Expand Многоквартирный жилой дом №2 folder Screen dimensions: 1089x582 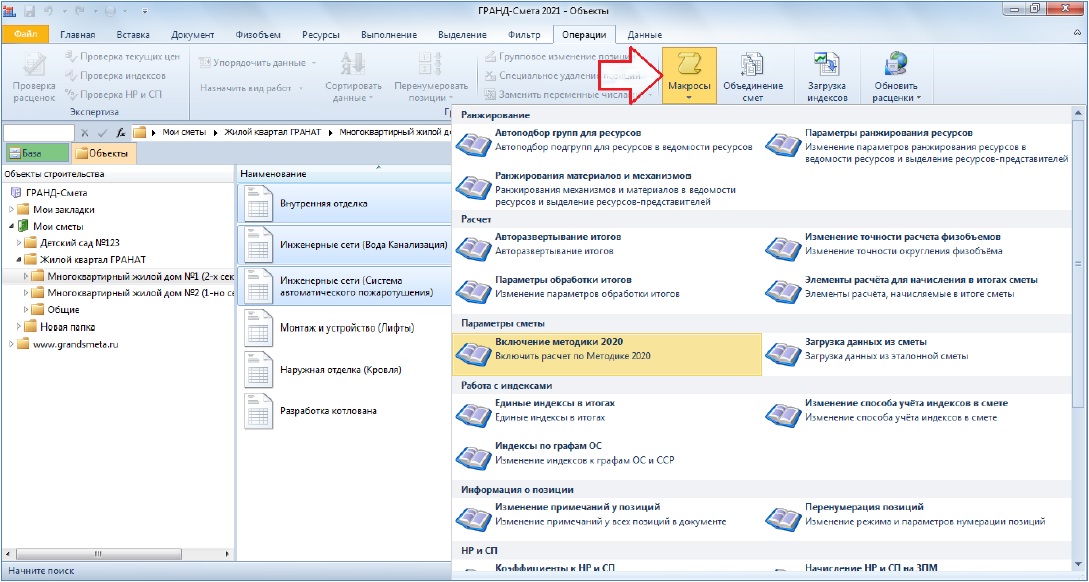[26, 293]
